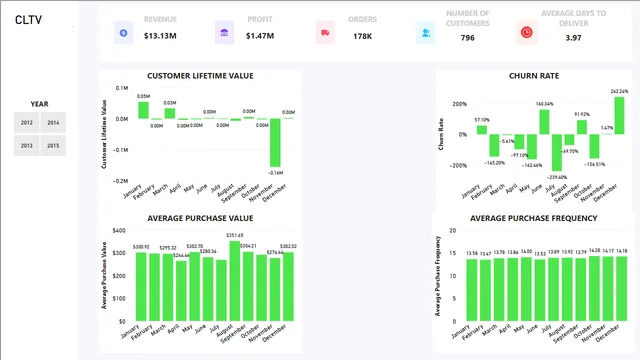This screenshot has width=640, height=360.
Task: Select the January bar in Customer Lifetime Value
Action: 143,110
